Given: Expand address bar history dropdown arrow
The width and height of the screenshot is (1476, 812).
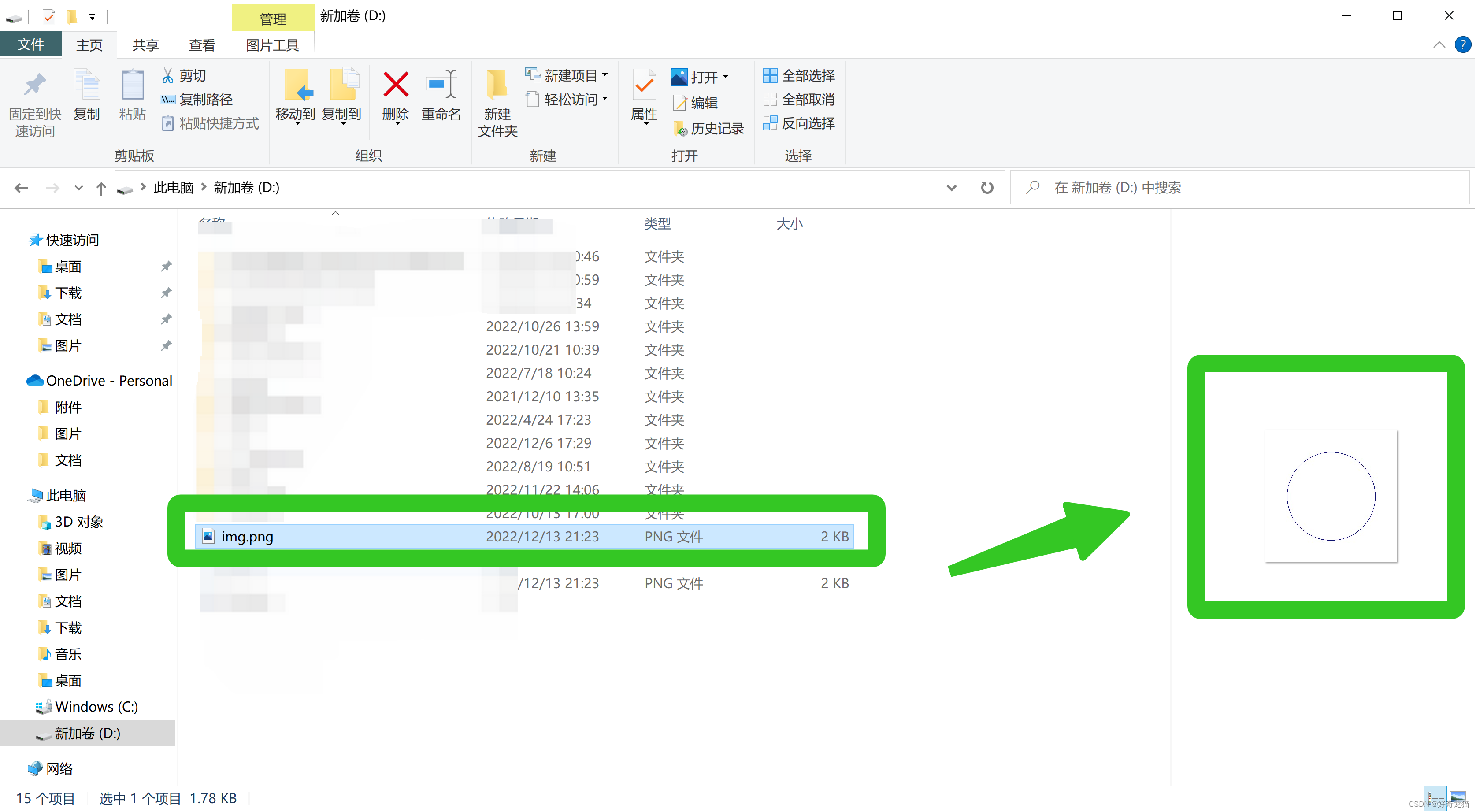Looking at the screenshot, I should (951, 187).
